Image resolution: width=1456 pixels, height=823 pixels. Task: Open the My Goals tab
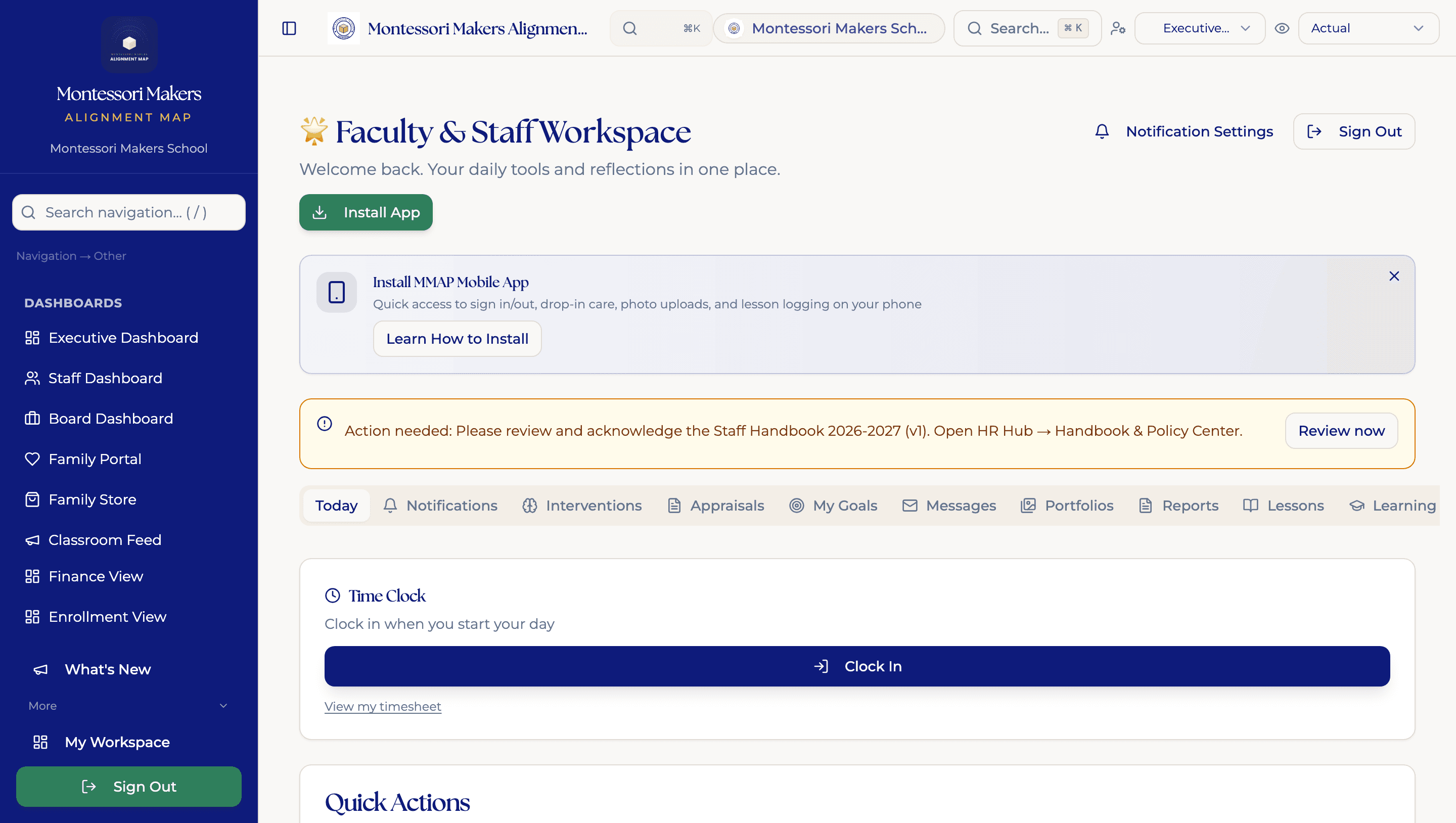[x=834, y=506]
